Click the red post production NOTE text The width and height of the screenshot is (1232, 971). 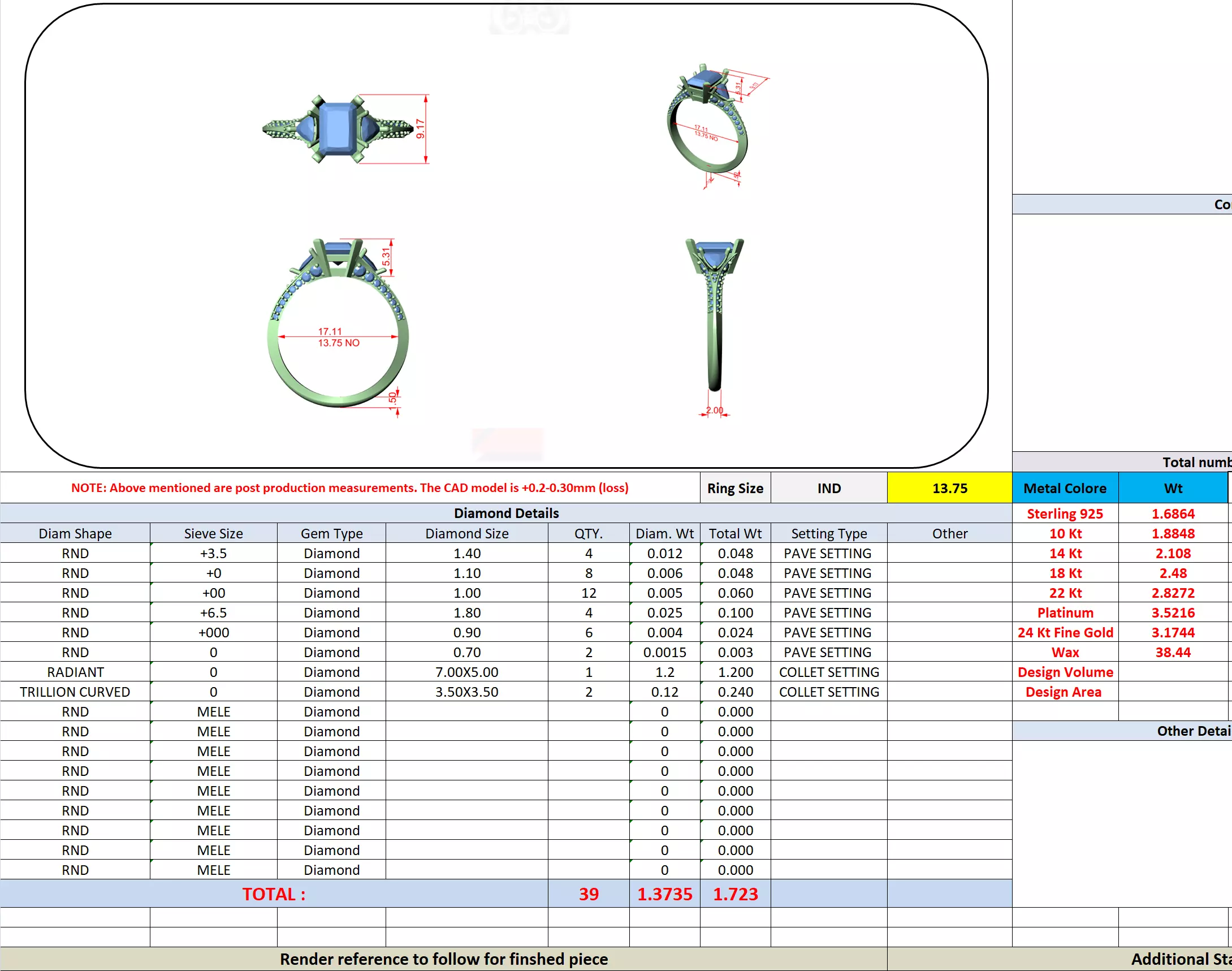pyautogui.click(x=349, y=488)
